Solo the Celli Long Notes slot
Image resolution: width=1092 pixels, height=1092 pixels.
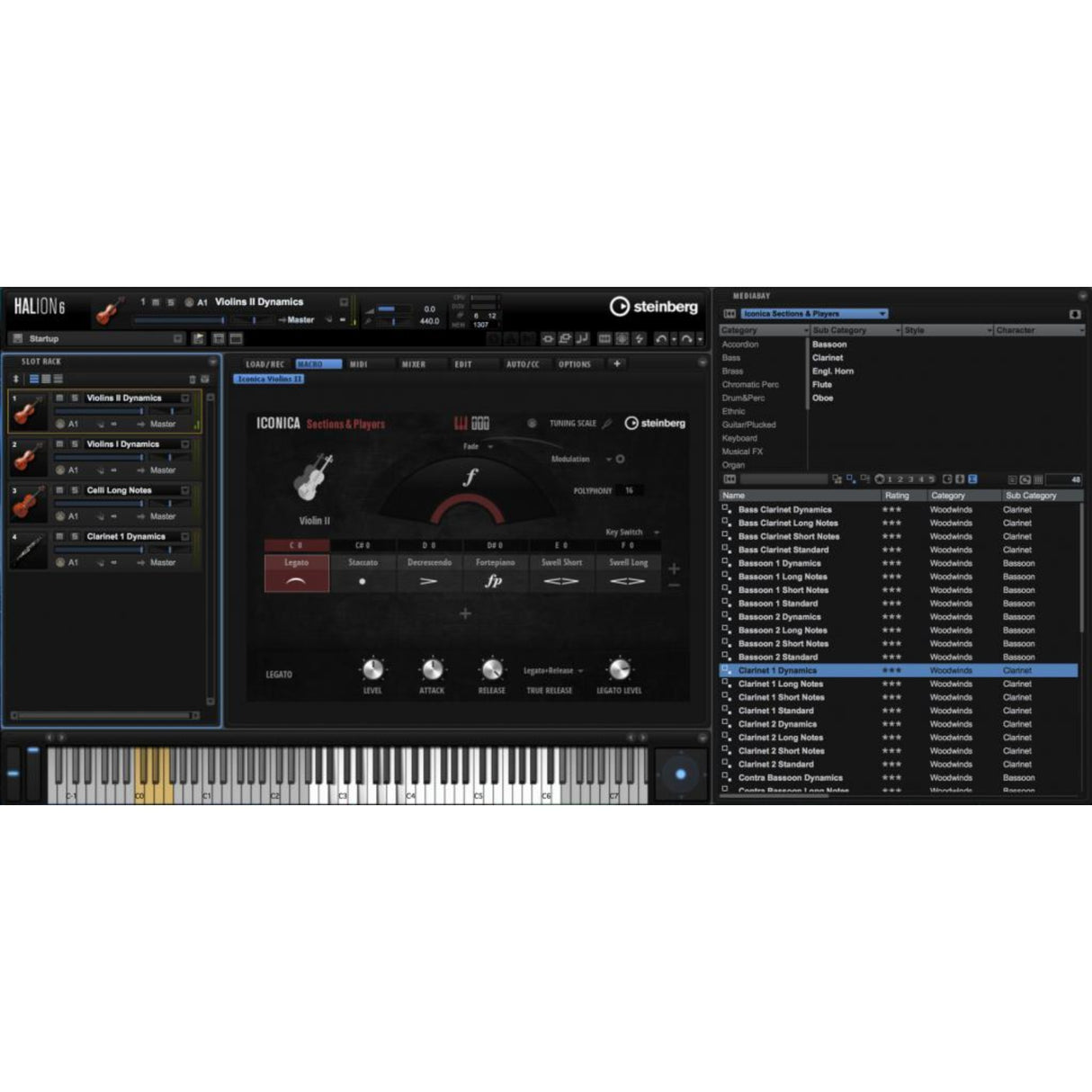(74, 490)
